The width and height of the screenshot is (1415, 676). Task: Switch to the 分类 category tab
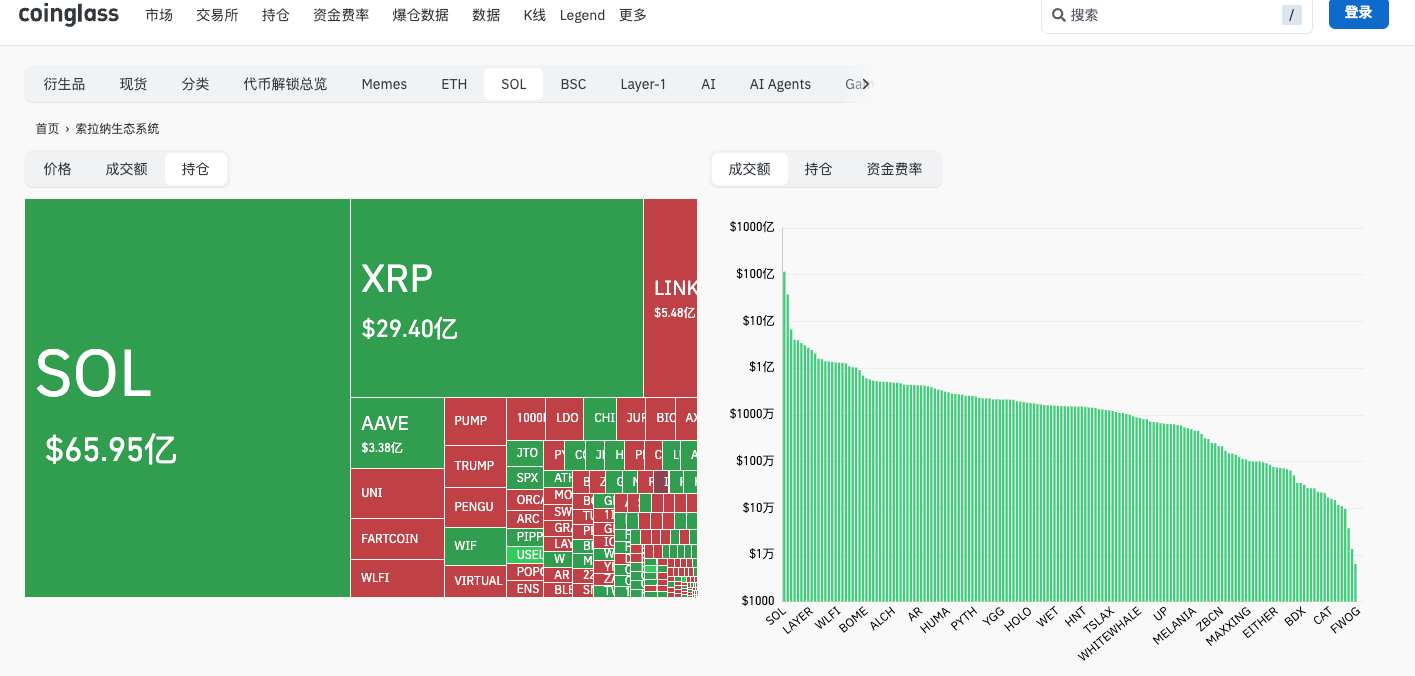click(x=196, y=84)
